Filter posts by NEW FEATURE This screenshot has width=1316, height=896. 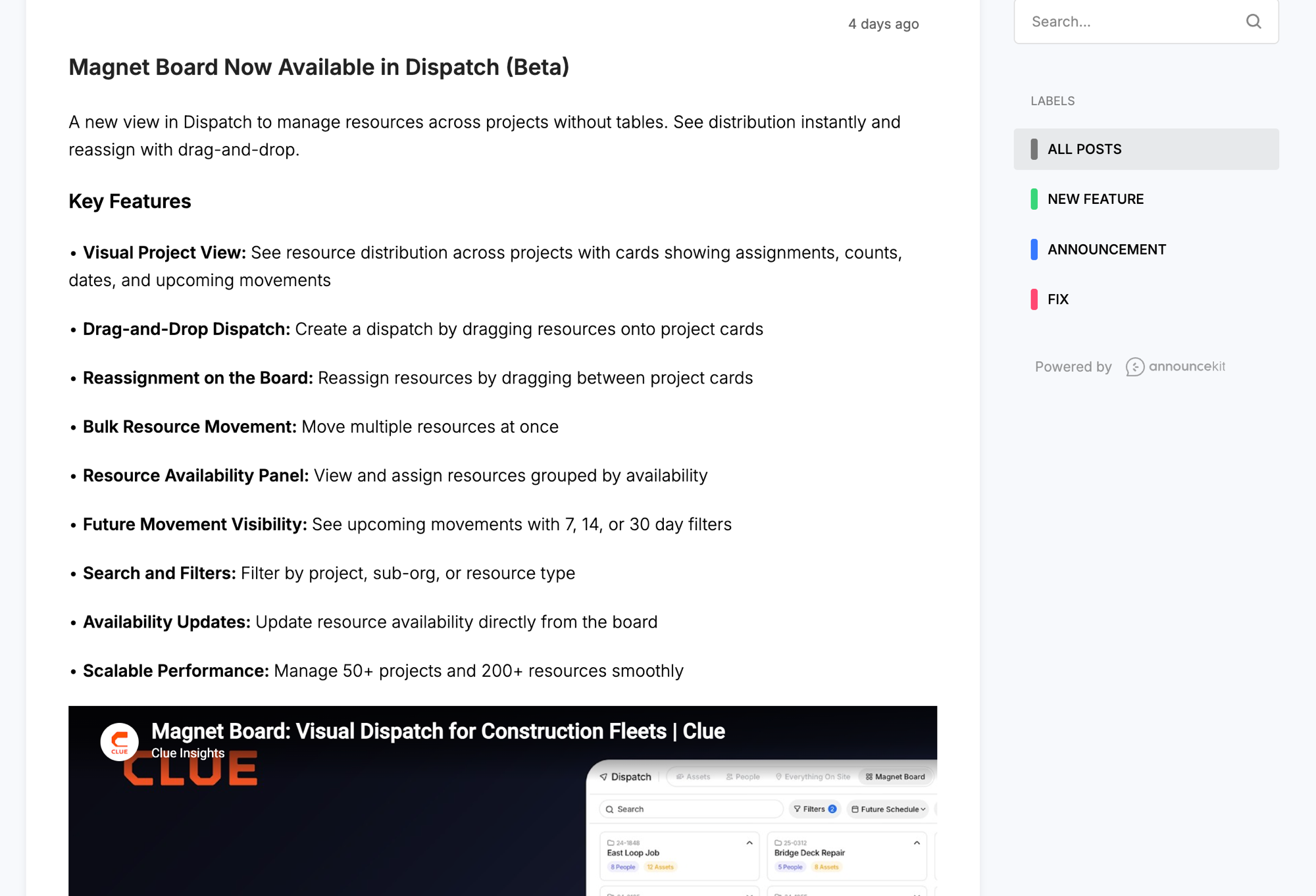click(1096, 199)
